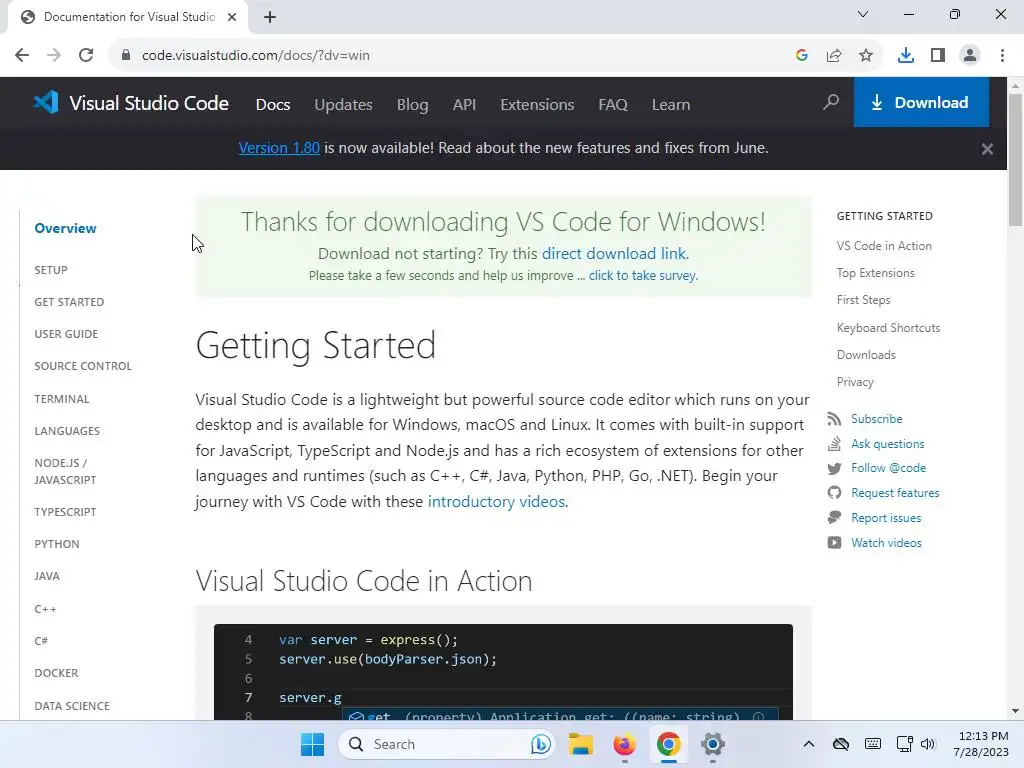
Task: Jump to Keyboard Shortcuts section
Action: pyautogui.click(x=889, y=328)
